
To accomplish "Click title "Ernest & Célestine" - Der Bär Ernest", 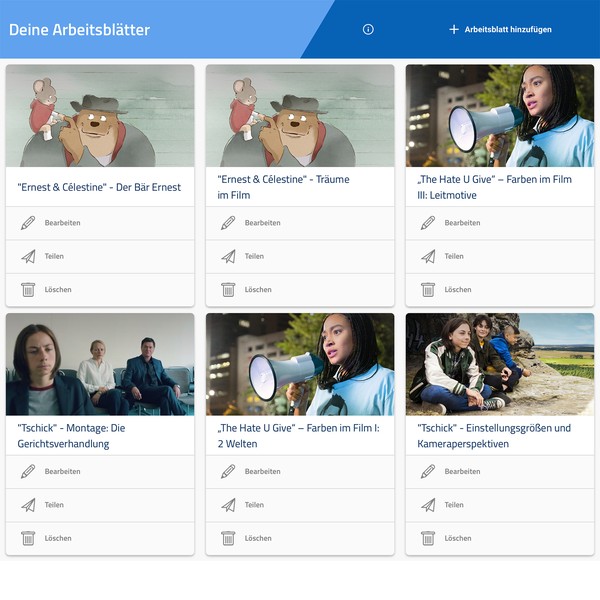I will point(99,187).
